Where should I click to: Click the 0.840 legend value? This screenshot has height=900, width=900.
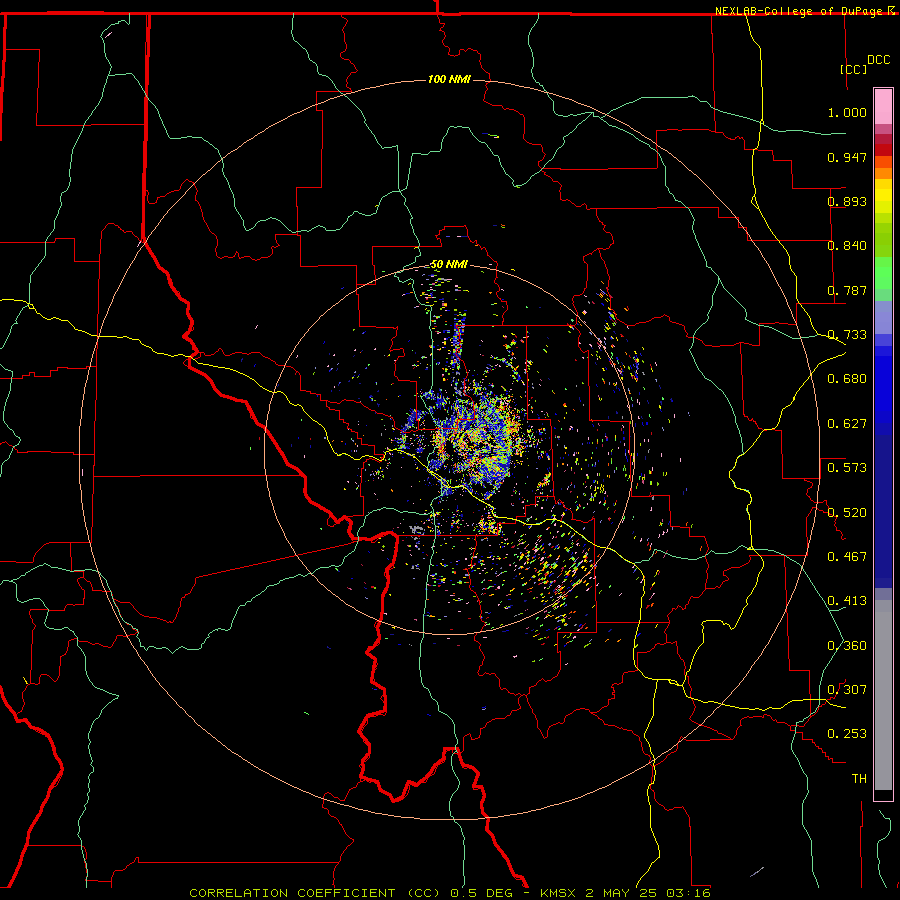click(x=847, y=246)
